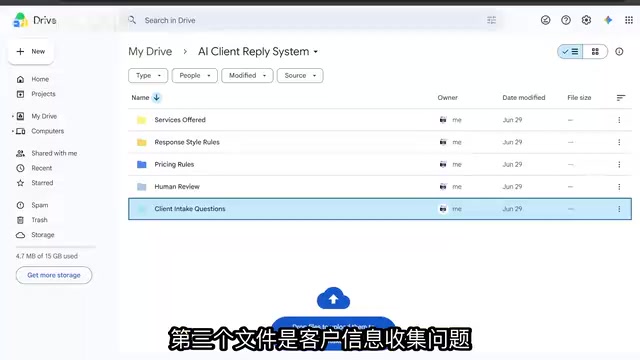The height and width of the screenshot is (360, 640).
Task: Open advanced search filter options
Action: tap(491, 20)
